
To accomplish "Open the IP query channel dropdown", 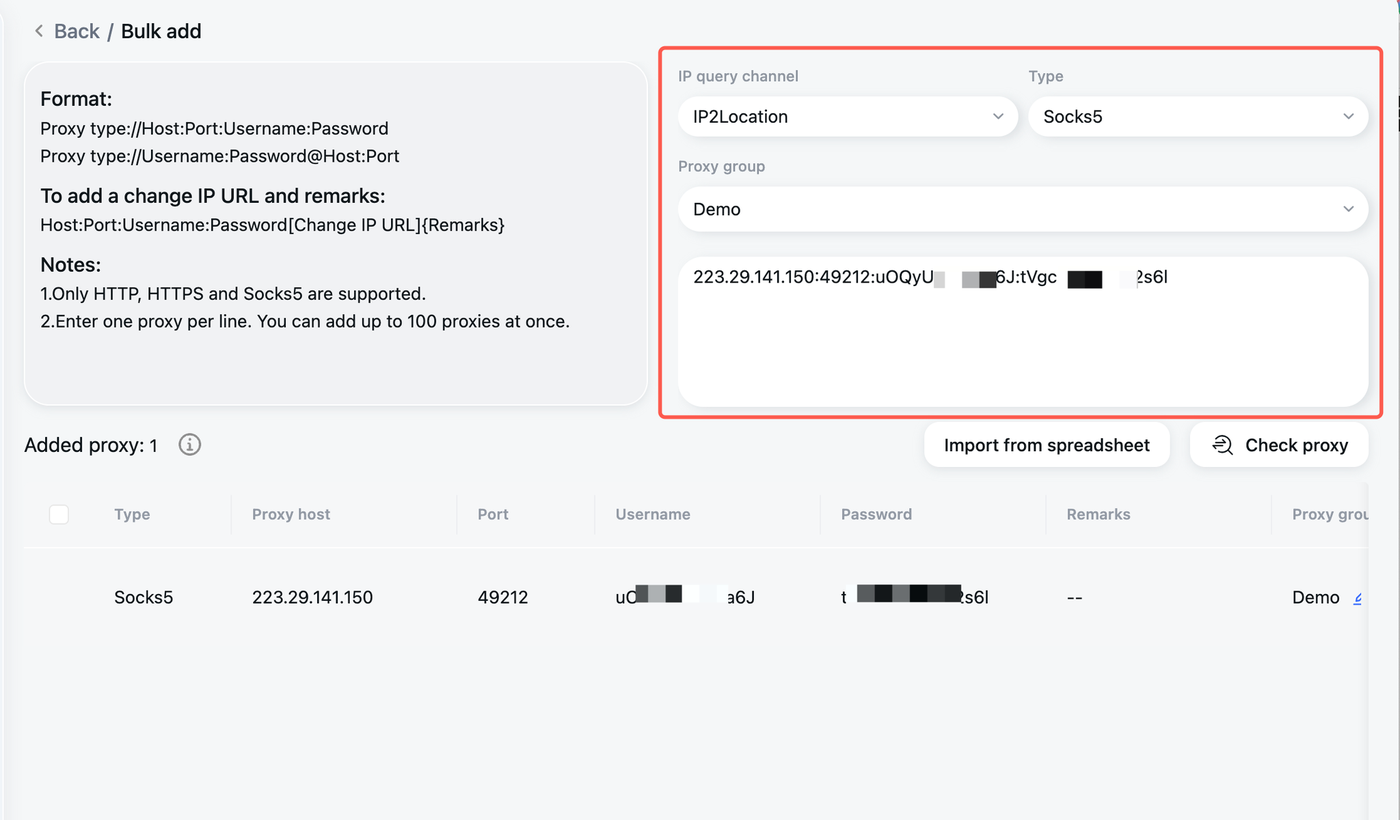I will pos(848,116).
